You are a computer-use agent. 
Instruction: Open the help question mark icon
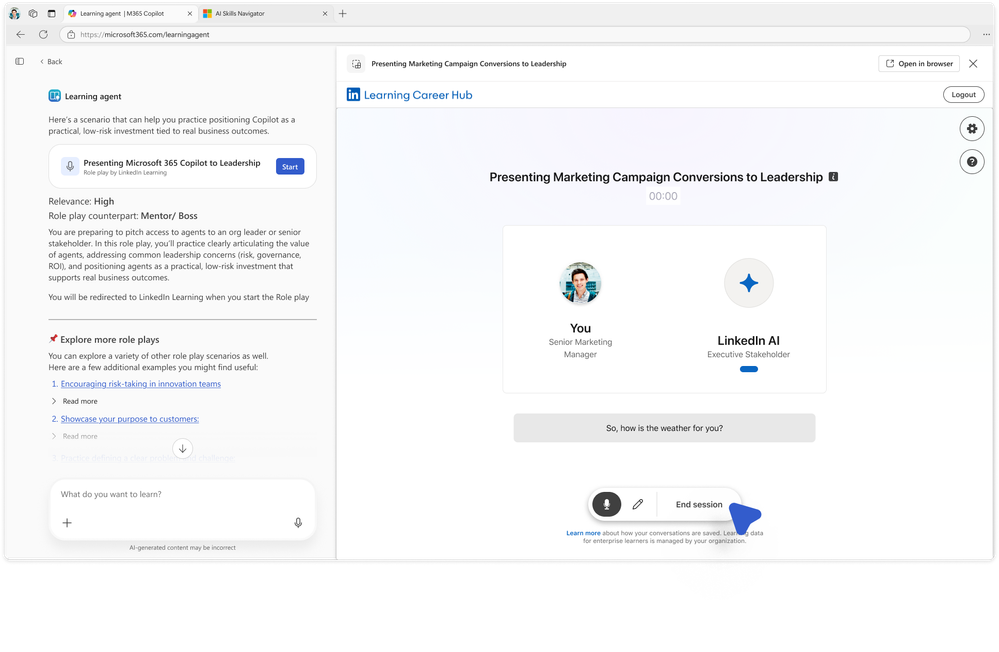[x=972, y=162]
